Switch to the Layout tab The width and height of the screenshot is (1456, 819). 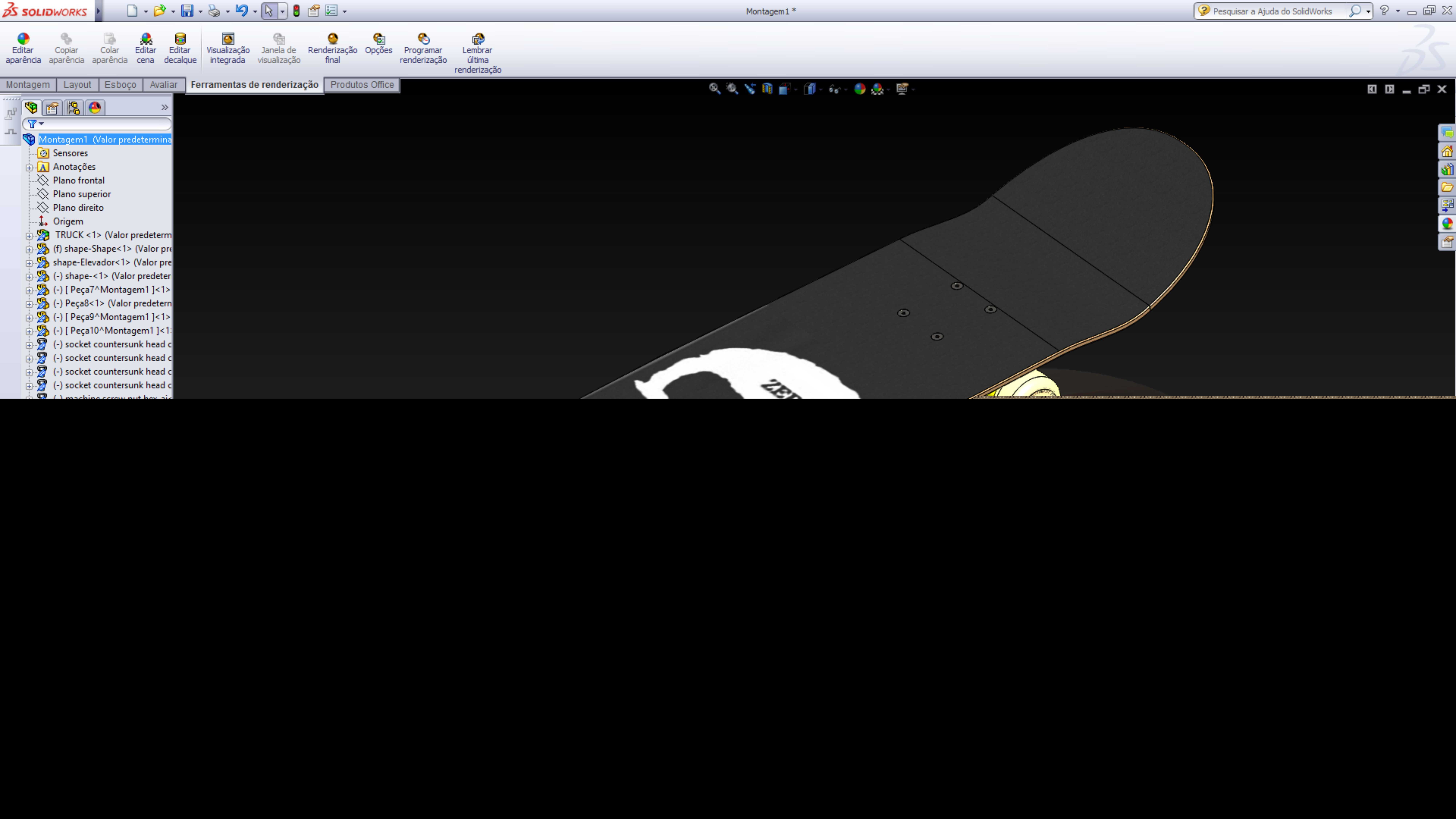click(x=77, y=85)
